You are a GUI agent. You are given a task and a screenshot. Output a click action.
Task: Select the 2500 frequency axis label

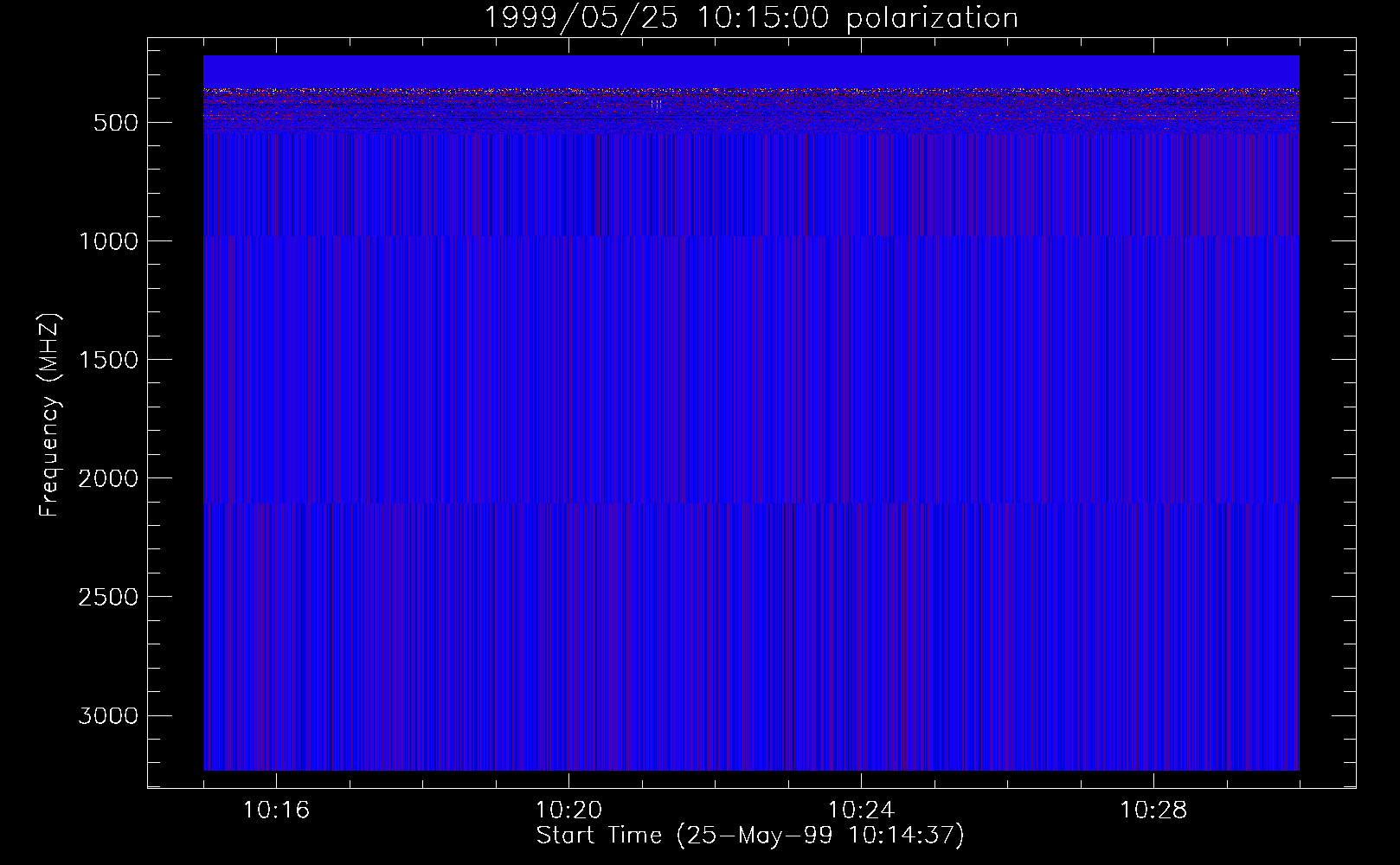(108, 597)
